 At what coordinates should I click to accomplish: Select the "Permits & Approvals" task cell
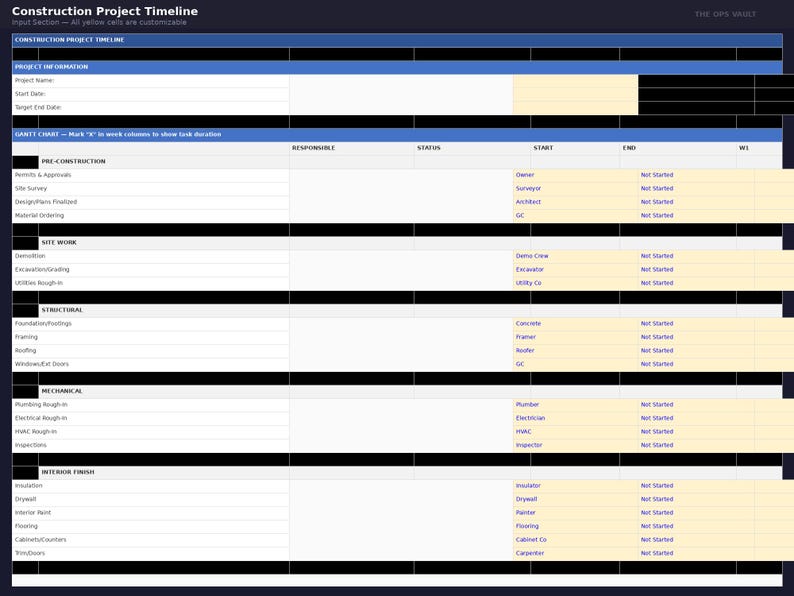click(150, 175)
